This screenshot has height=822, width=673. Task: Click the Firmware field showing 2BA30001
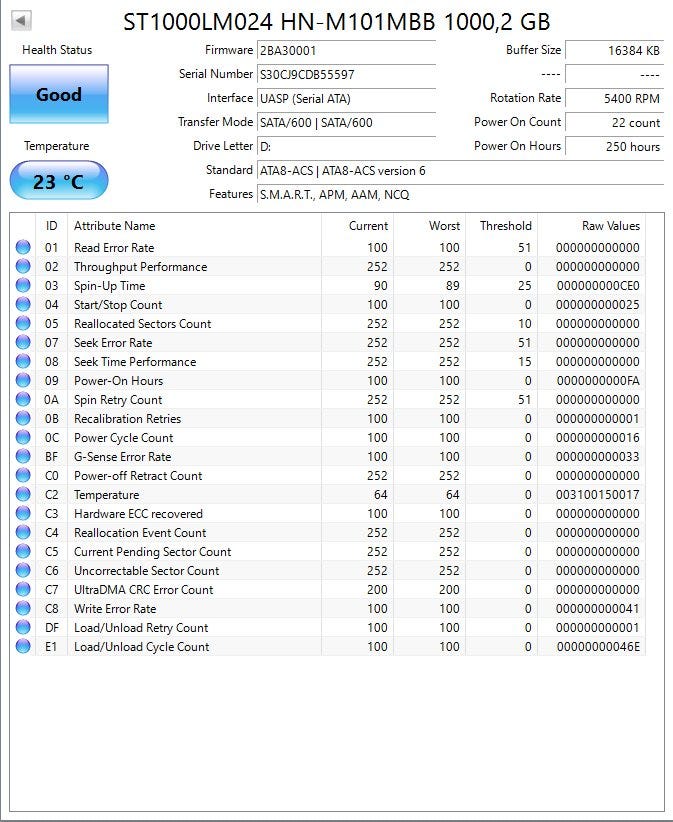pyautogui.click(x=345, y=50)
